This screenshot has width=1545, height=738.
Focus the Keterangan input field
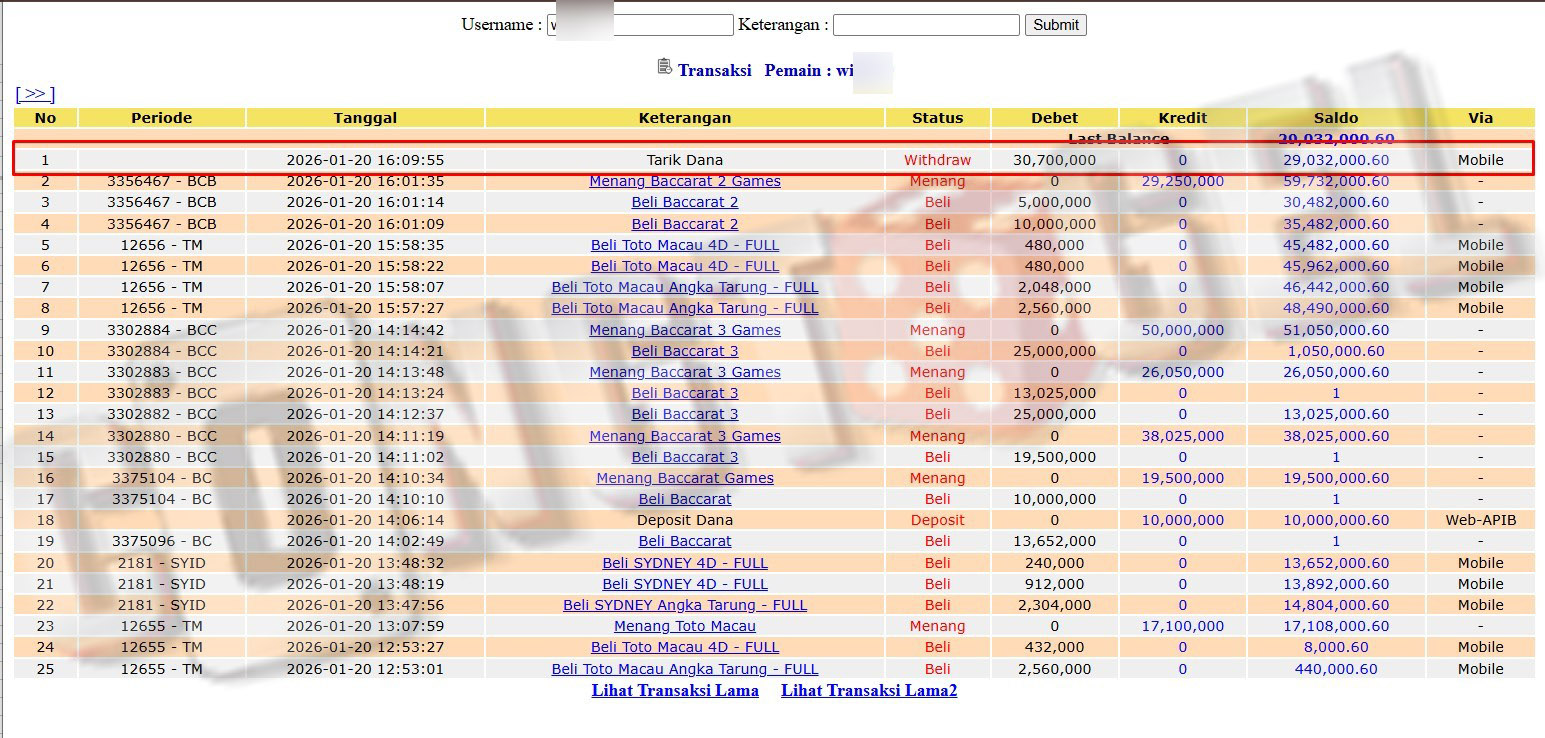[925, 25]
